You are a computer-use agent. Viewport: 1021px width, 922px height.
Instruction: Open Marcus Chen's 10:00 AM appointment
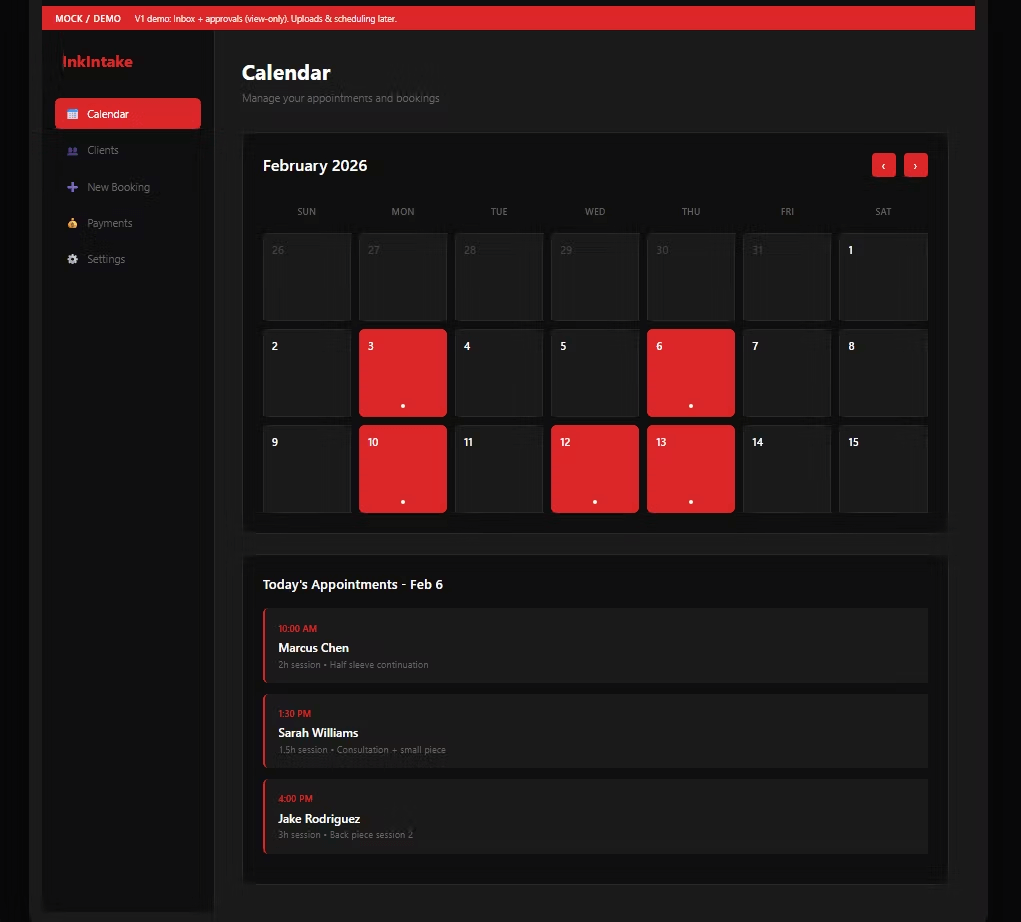(595, 646)
